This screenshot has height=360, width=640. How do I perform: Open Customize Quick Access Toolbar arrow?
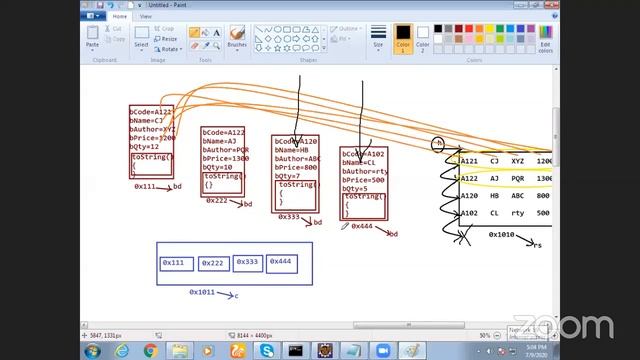(140, 5)
